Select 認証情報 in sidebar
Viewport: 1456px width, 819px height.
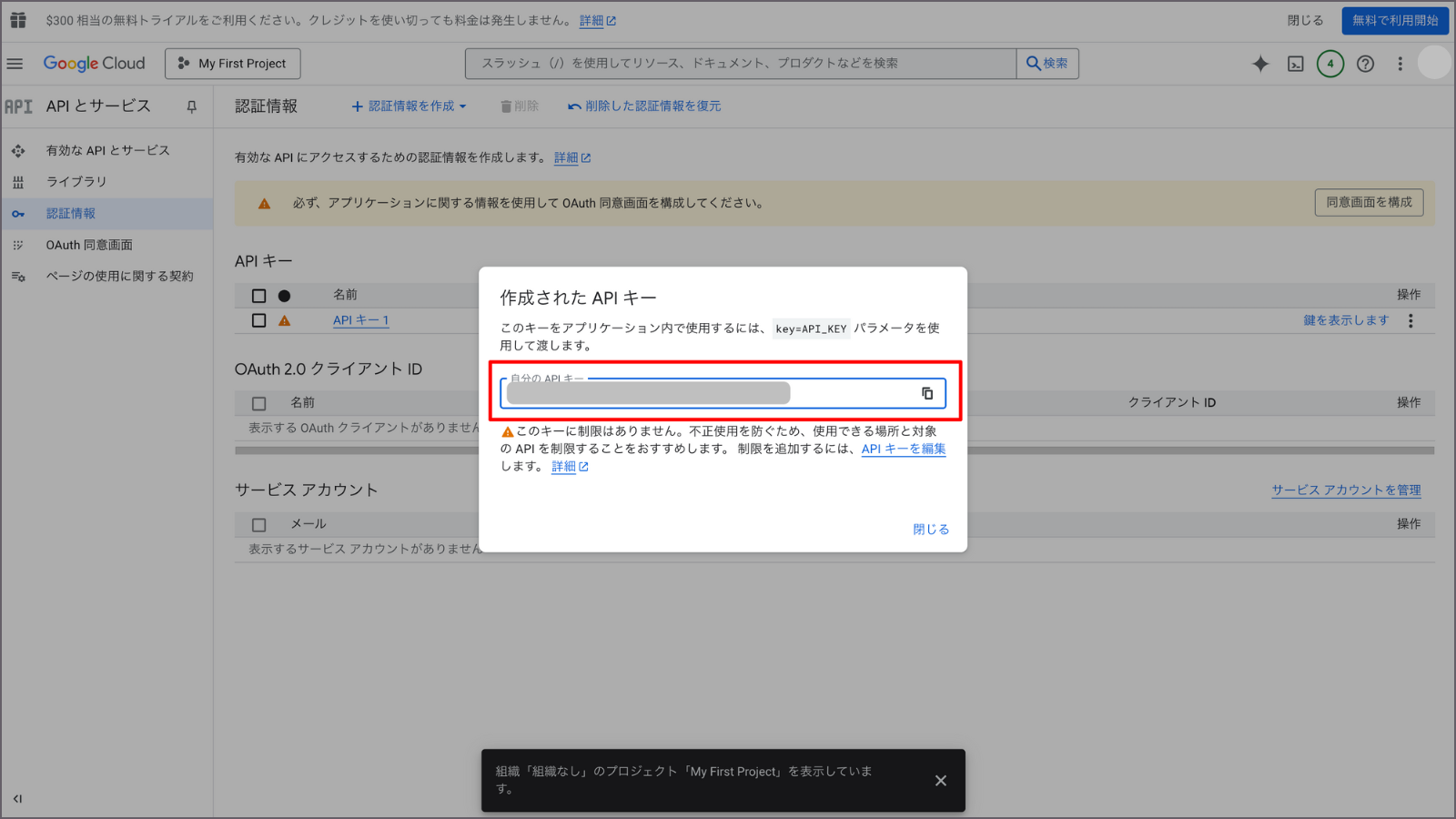(x=107, y=214)
